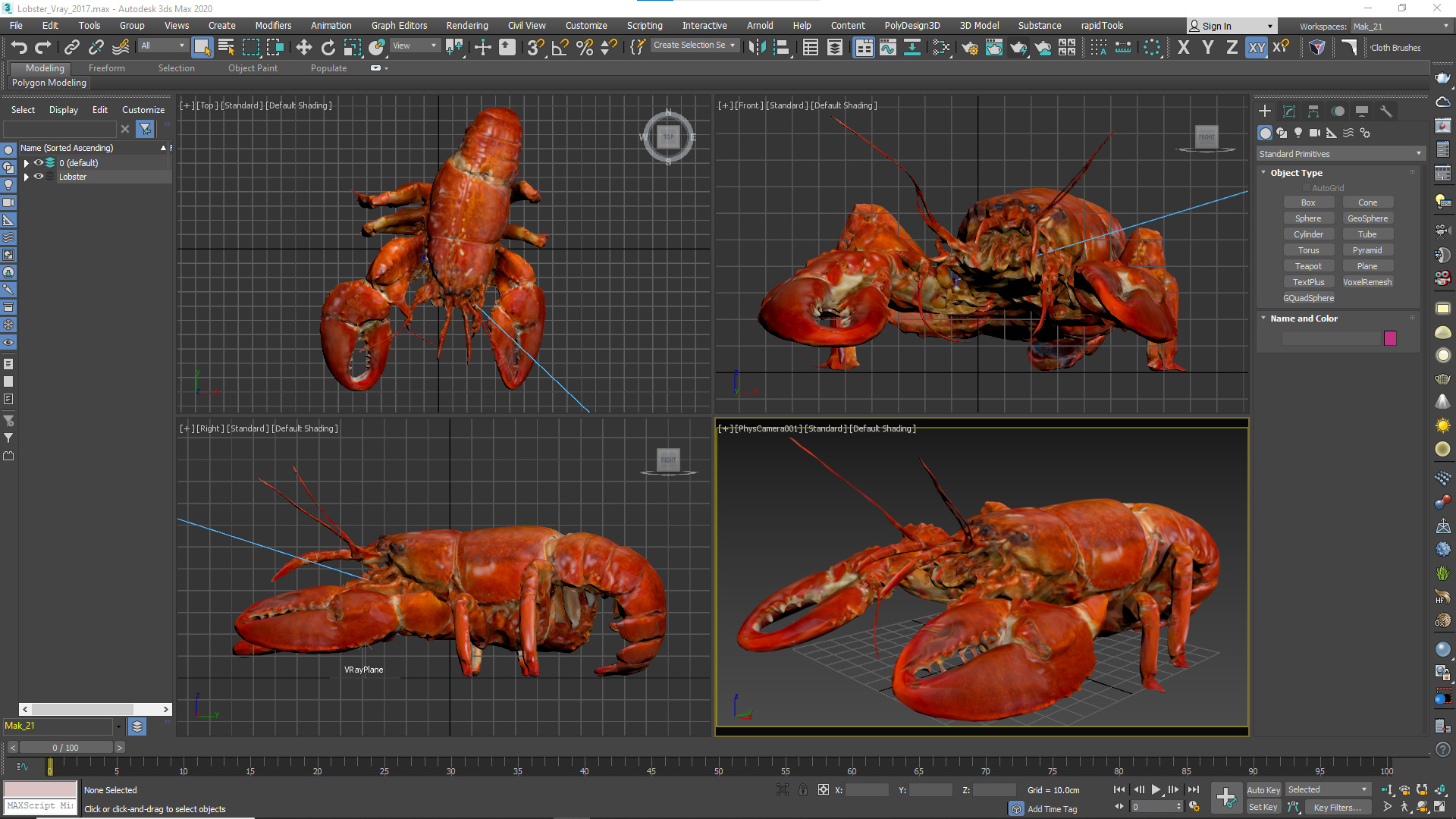Open the Selected key filter dropdown
Image resolution: width=1456 pixels, height=819 pixels.
pyautogui.click(x=1328, y=790)
